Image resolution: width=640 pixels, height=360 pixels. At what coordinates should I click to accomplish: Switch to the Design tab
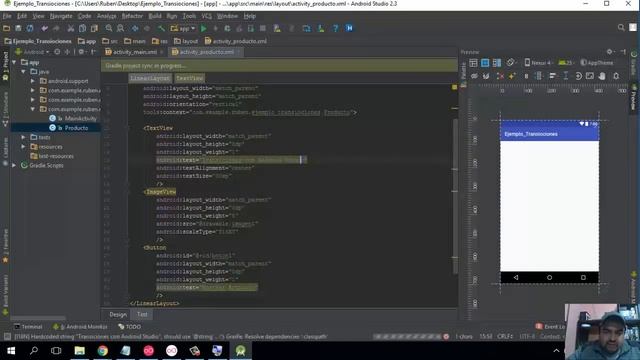tap(118, 314)
